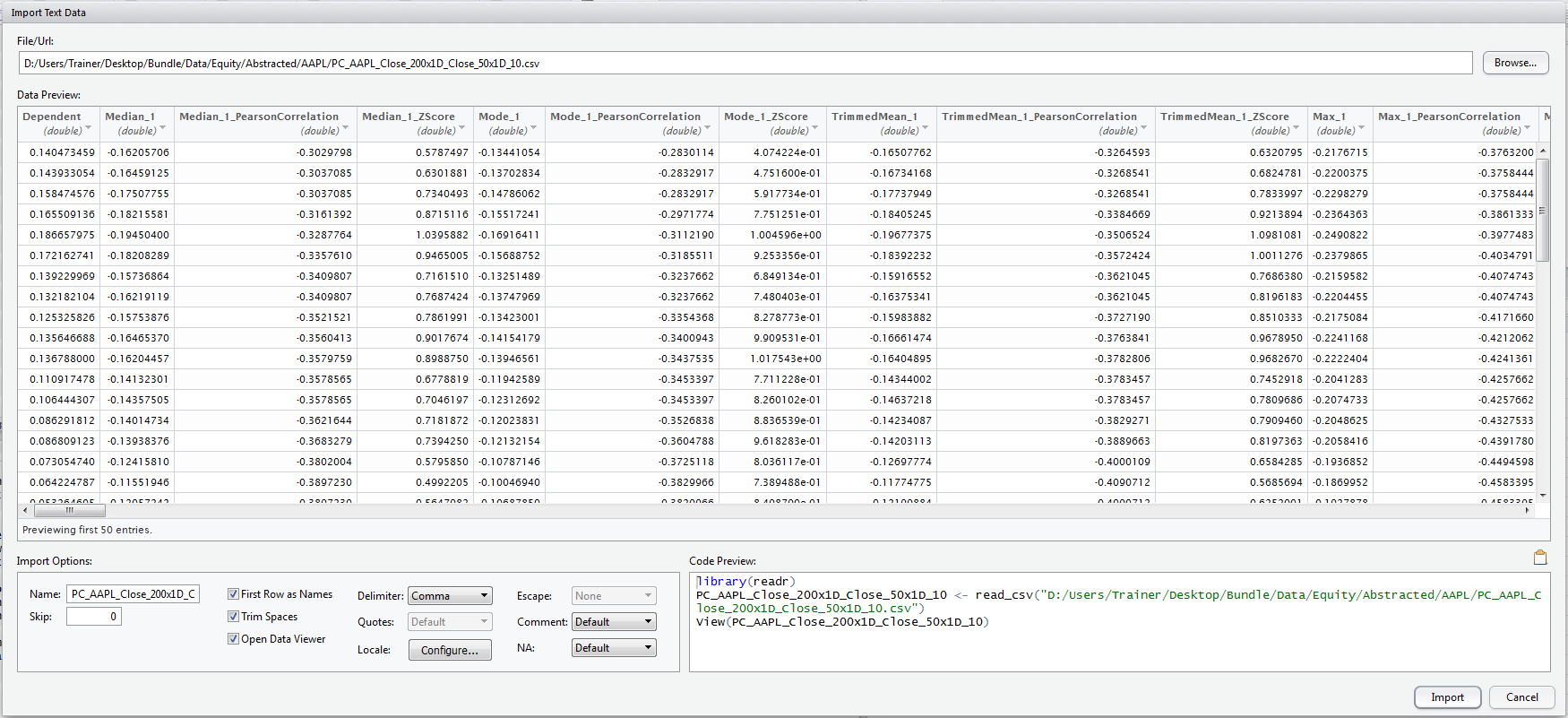Image resolution: width=1568 pixels, height=718 pixels.
Task: Click the horizontal scrollbar right arrow
Action: [1529, 510]
